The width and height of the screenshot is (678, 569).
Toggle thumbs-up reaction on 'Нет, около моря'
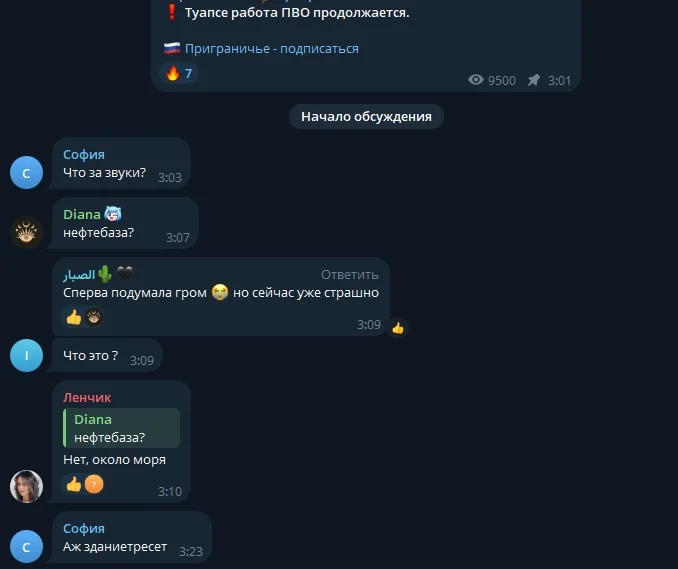[x=74, y=484]
